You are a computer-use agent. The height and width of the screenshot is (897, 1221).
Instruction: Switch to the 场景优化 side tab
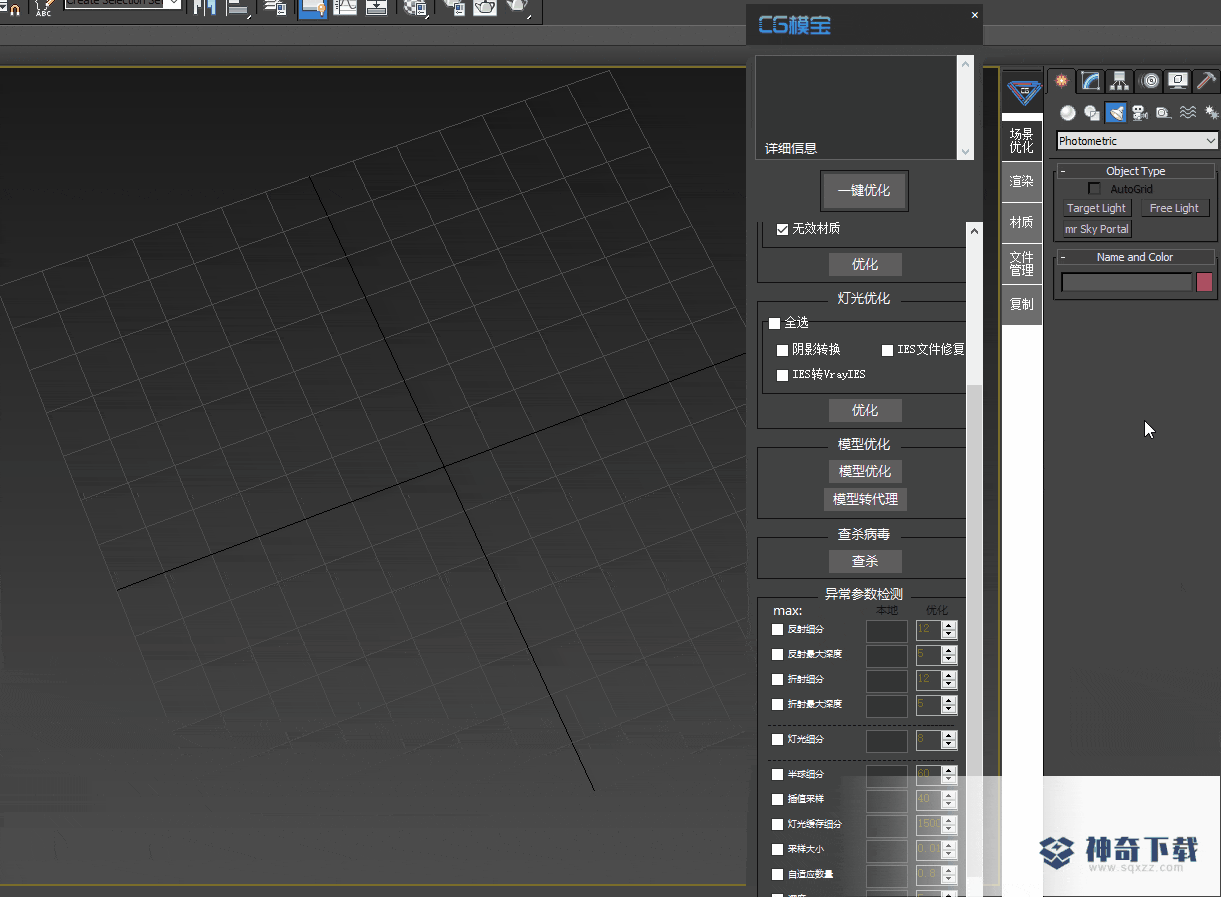(x=1021, y=140)
